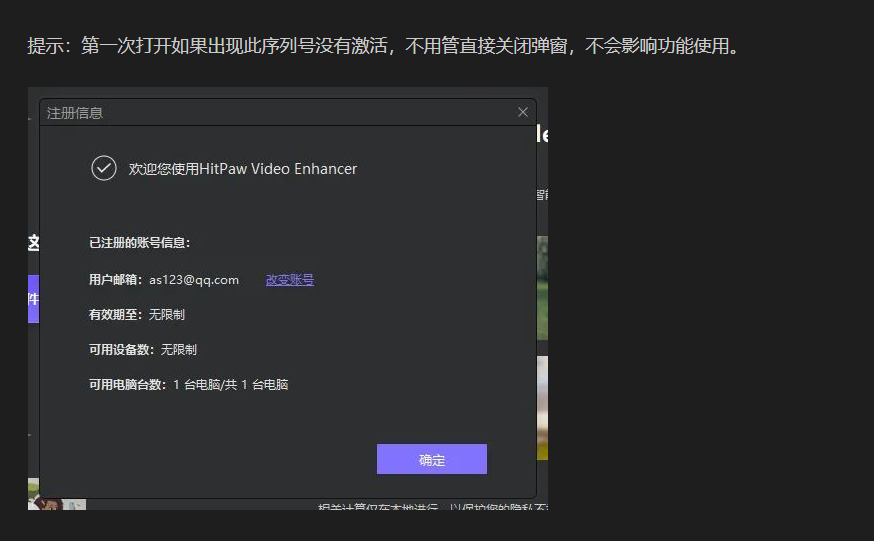Click the 可用设备数: 无限制 line
The image size is (874, 541).
(143, 349)
